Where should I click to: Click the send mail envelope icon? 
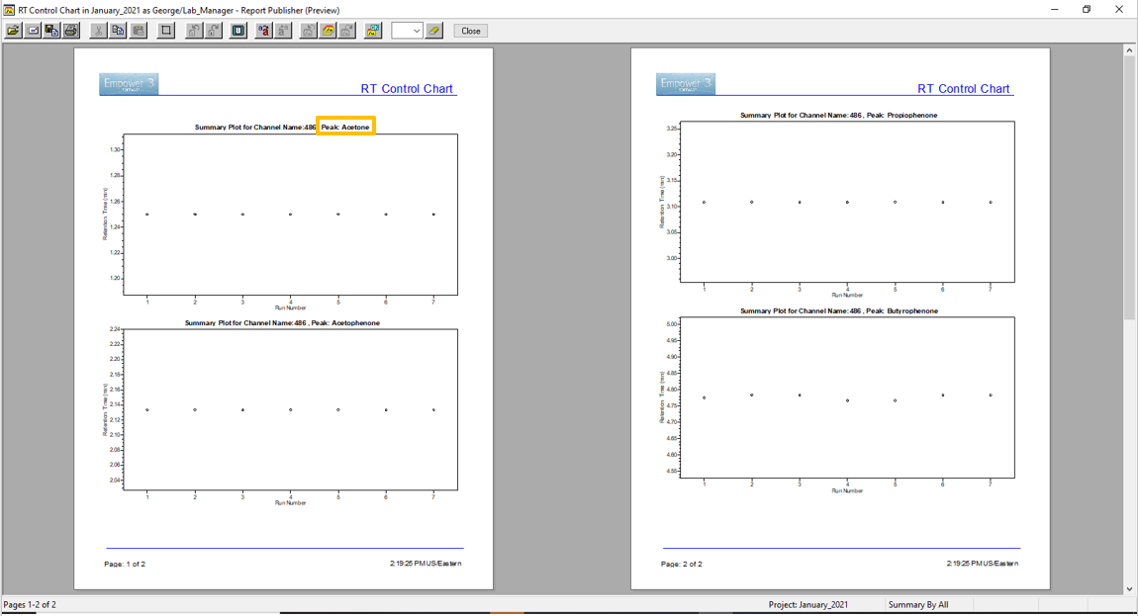pos(33,30)
